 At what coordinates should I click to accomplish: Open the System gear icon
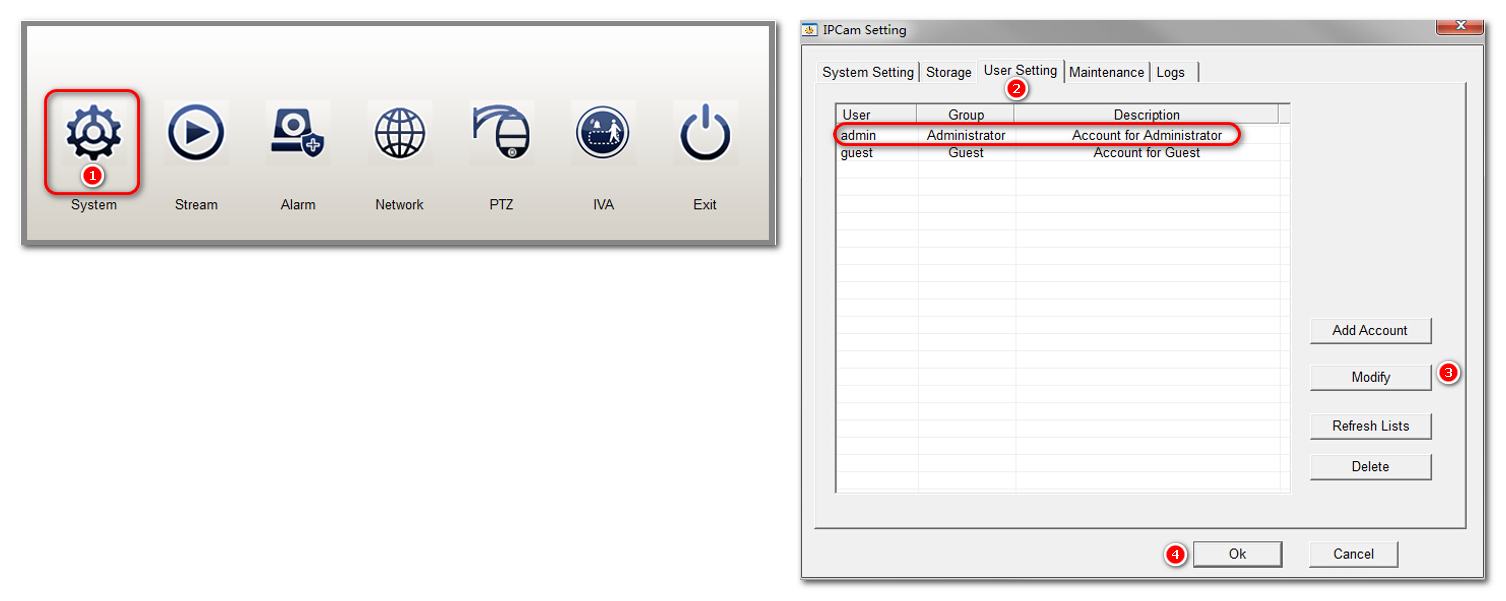tap(93, 134)
